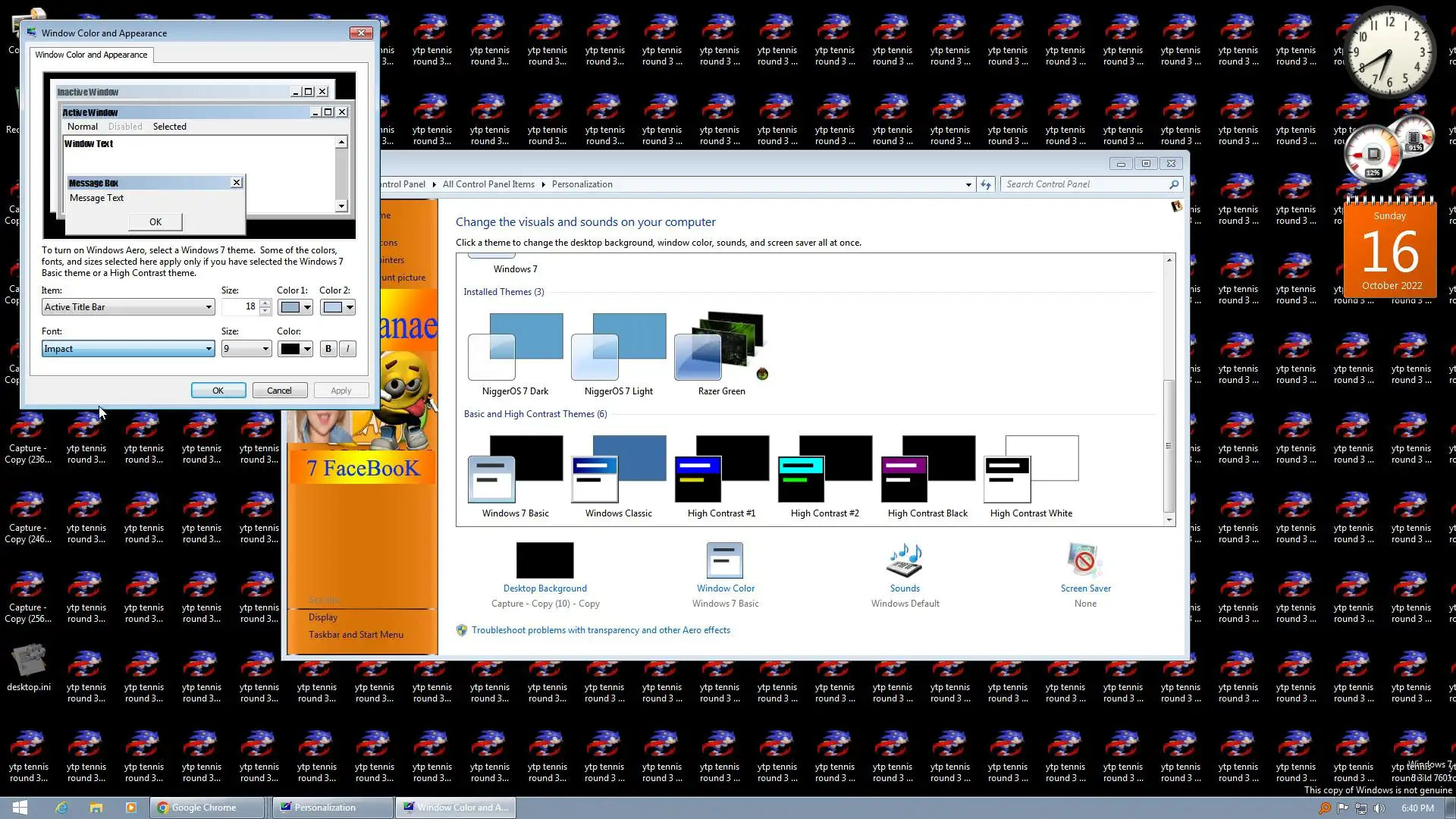Toggle bold font button
The height and width of the screenshot is (819, 1456).
328,349
